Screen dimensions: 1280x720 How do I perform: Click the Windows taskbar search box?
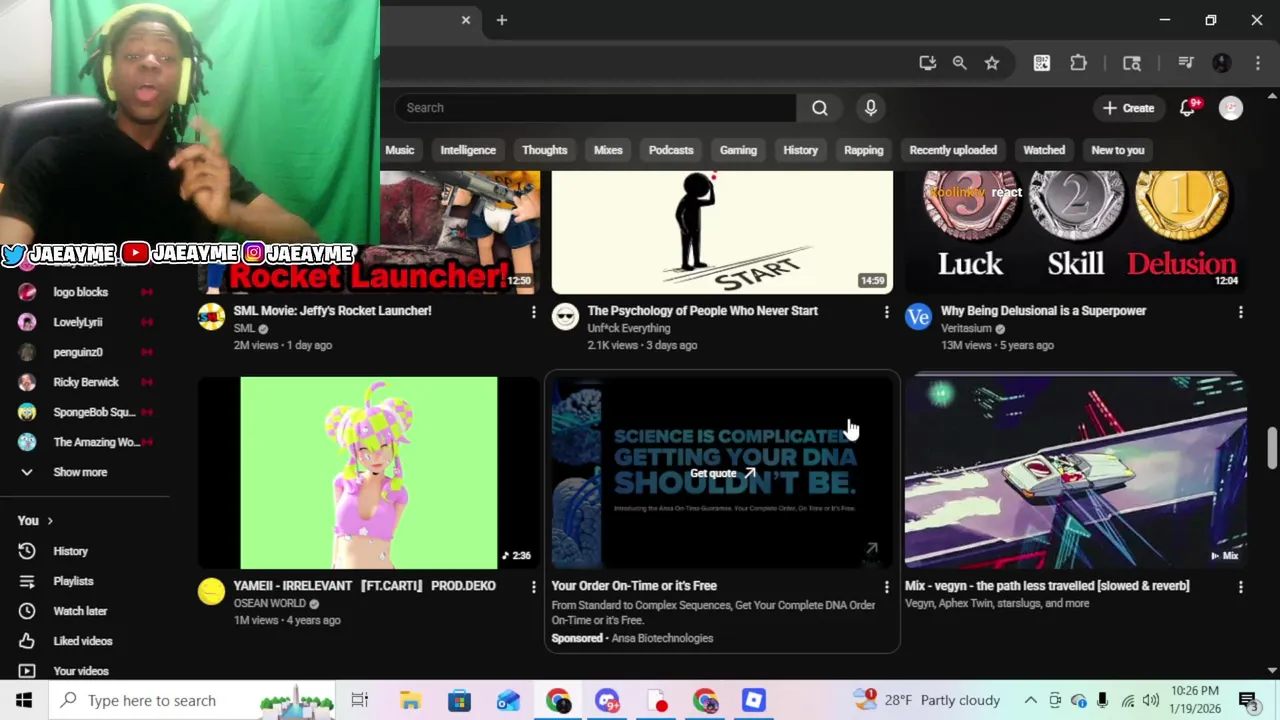click(x=192, y=700)
